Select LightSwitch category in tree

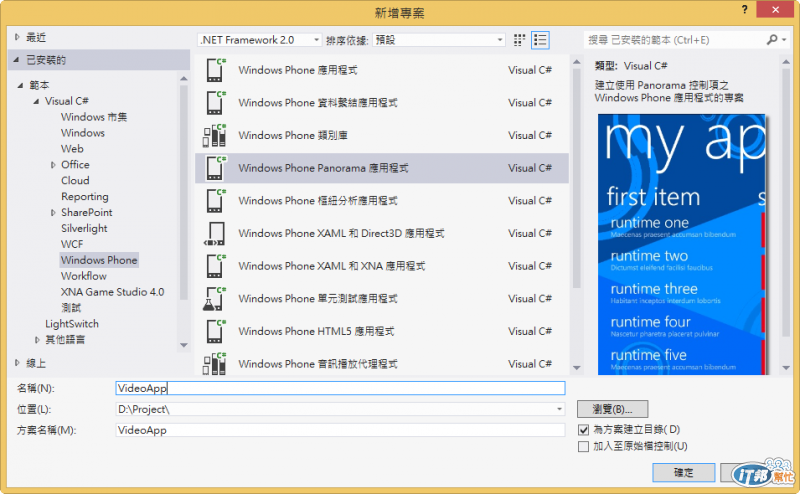coord(72,324)
